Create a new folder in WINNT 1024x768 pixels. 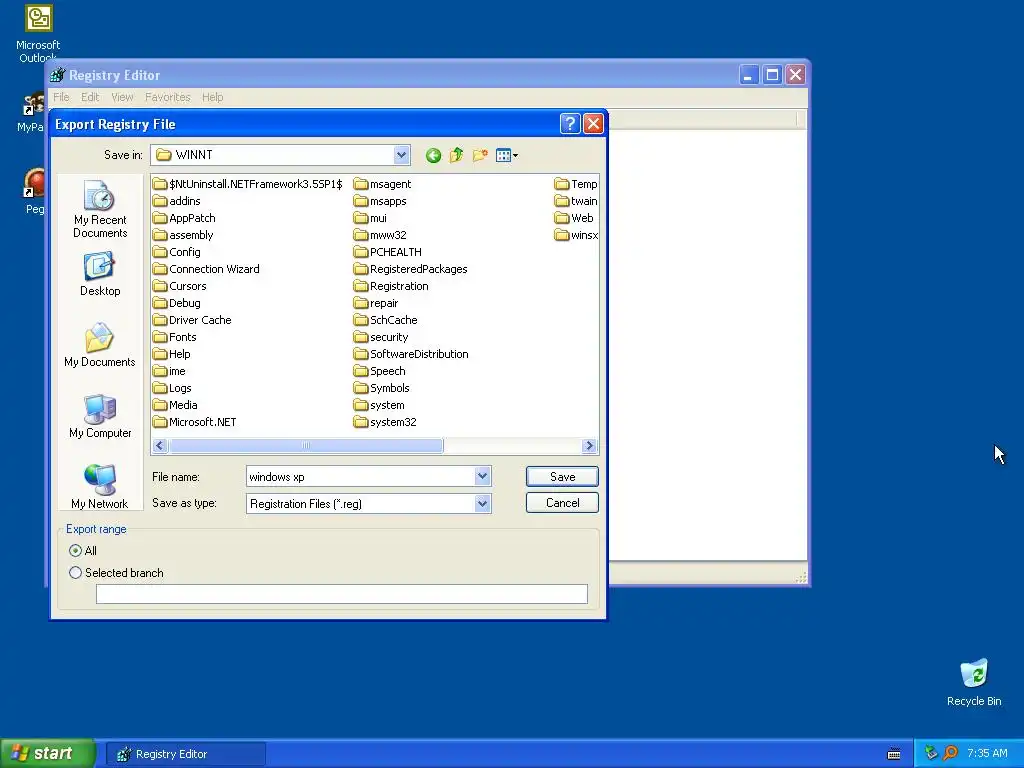(x=480, y=155)
